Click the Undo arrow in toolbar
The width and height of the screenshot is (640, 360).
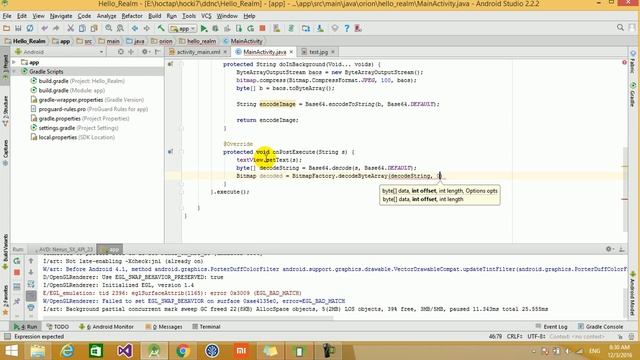44,28
